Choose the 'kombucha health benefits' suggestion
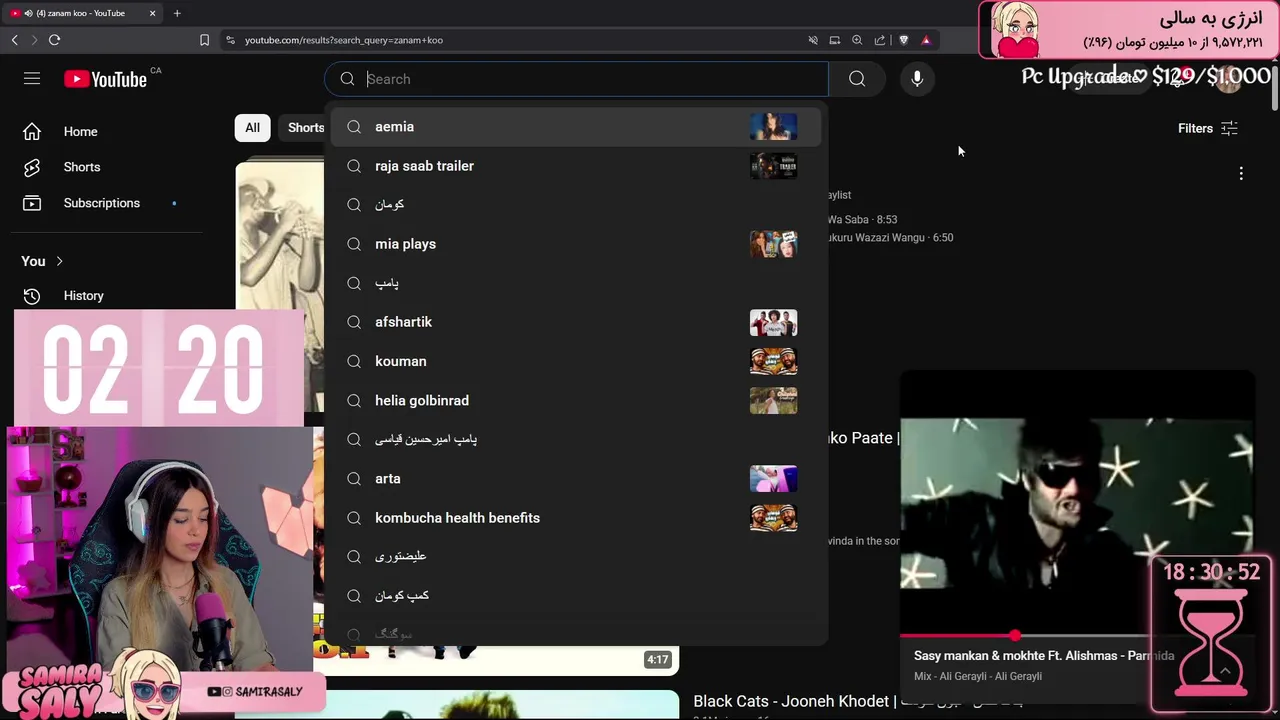The width and height of the screenshot is (1280, 720). click(x=576, y=517)
